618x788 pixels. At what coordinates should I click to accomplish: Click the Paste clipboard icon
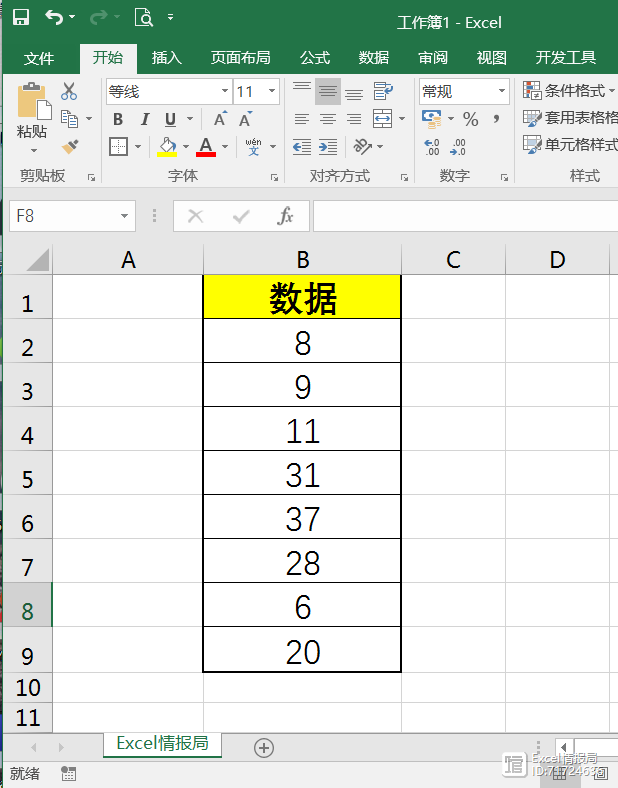tap(34, 102)
